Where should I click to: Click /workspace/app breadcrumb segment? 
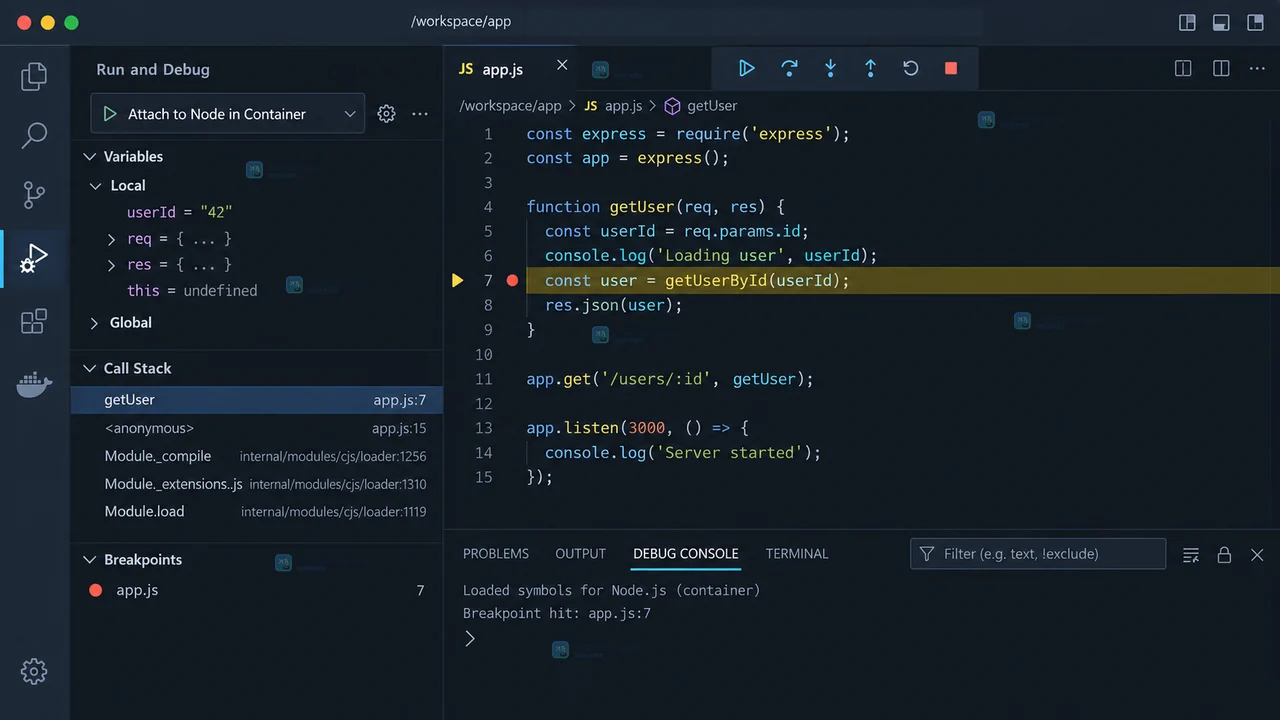coord(510,105)
